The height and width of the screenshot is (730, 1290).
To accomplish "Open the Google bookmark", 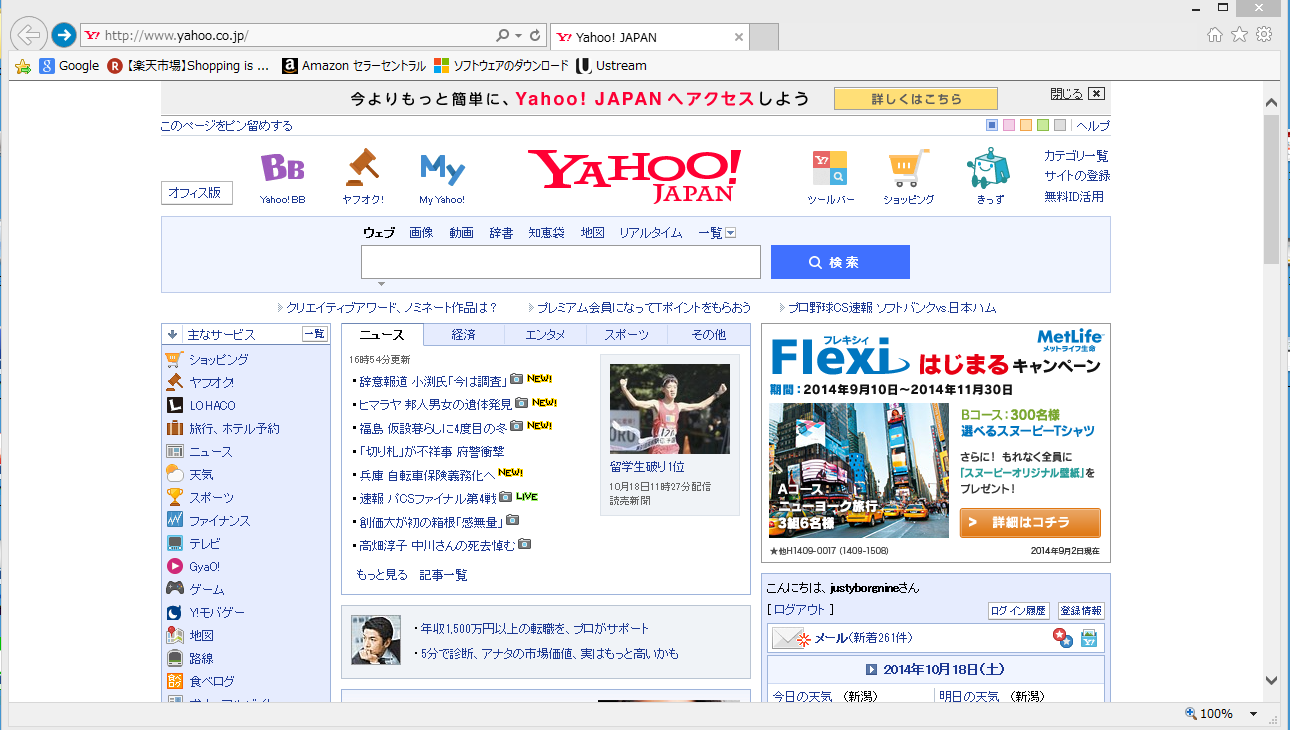I will coord(69,66).
